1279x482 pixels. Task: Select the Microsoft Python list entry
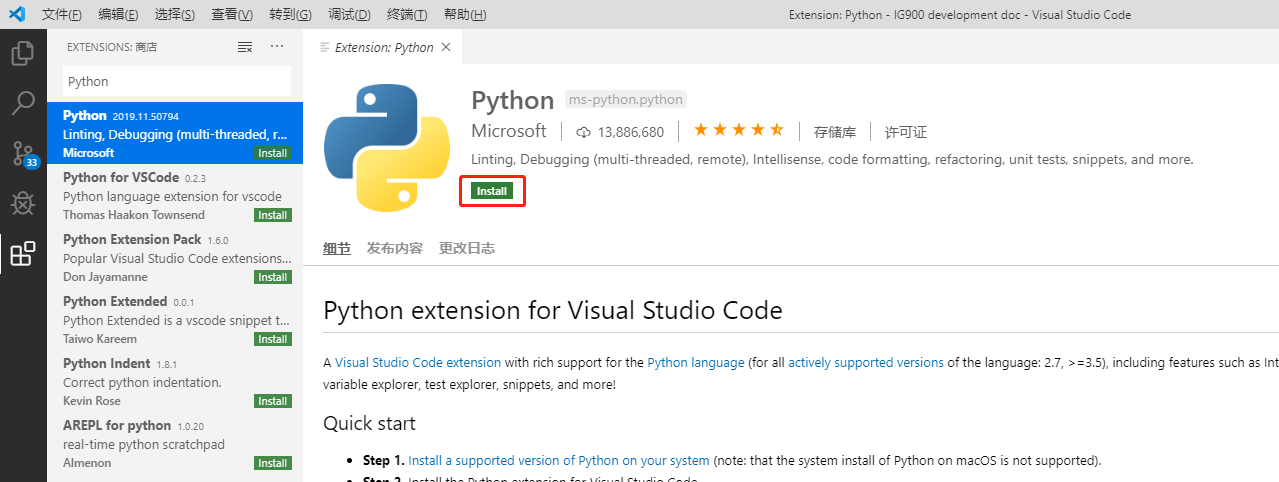175,134
